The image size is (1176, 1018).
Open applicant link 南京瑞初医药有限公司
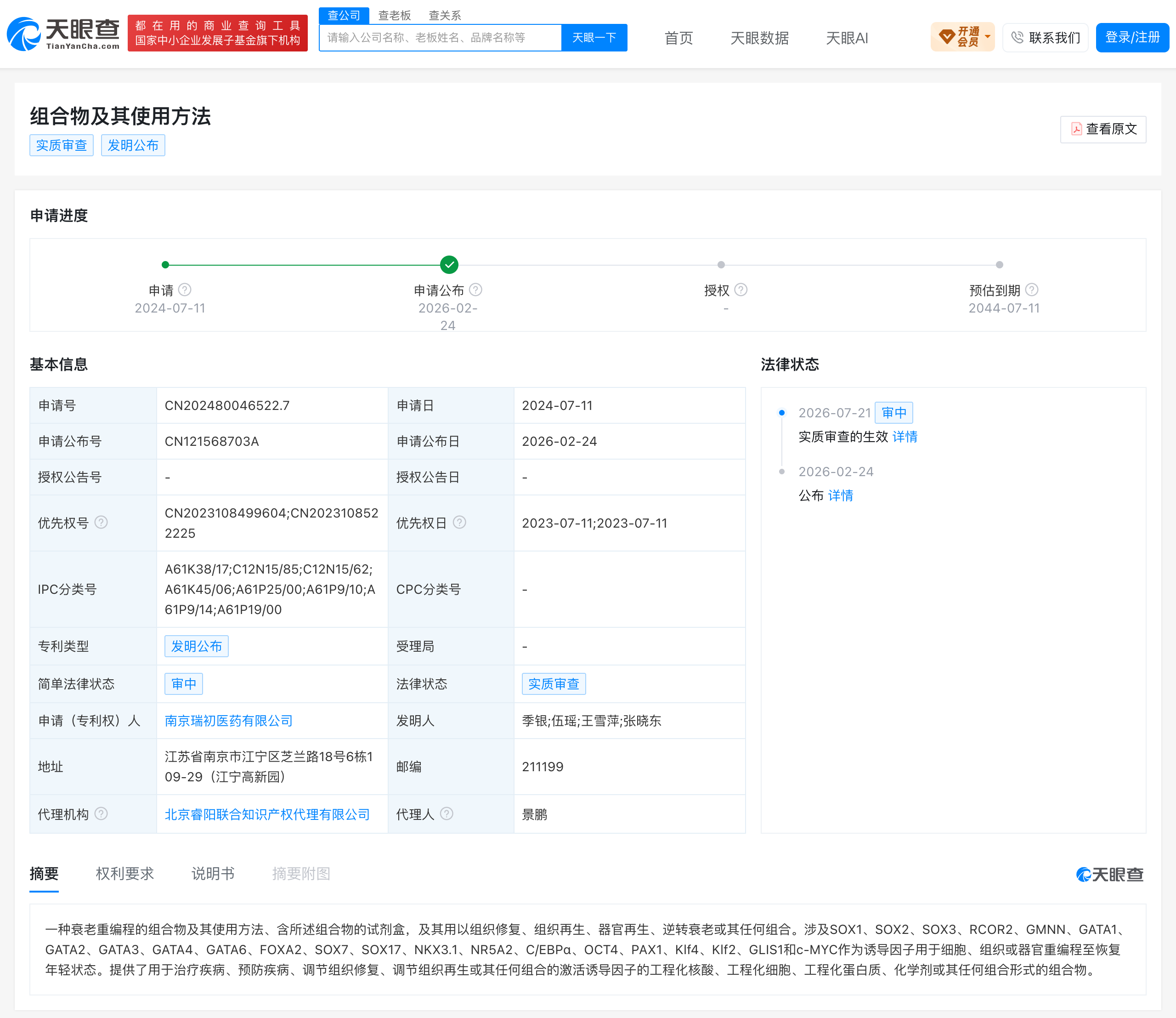pyautogui.click(x=229, y=721)
